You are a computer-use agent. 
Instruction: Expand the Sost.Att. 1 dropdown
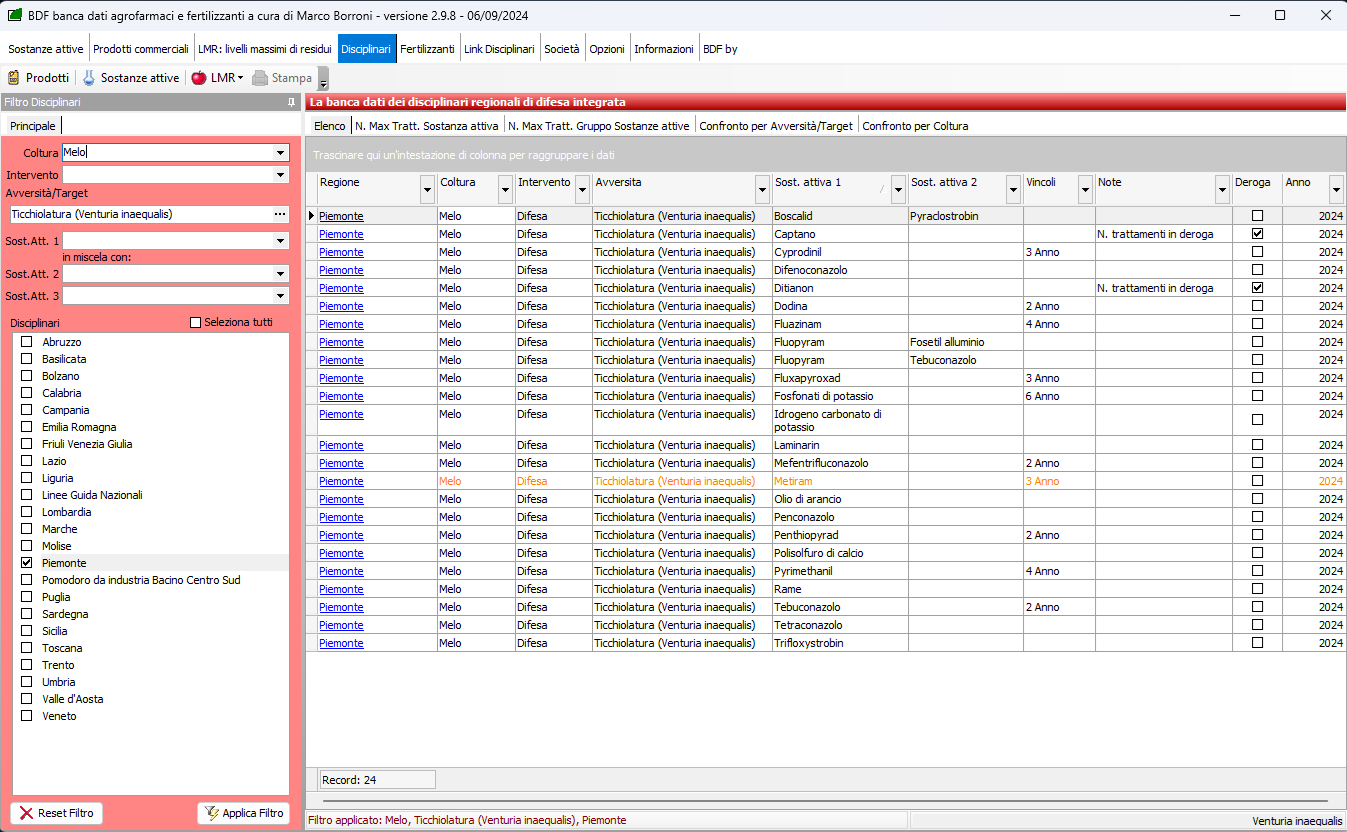click(280, 241)
